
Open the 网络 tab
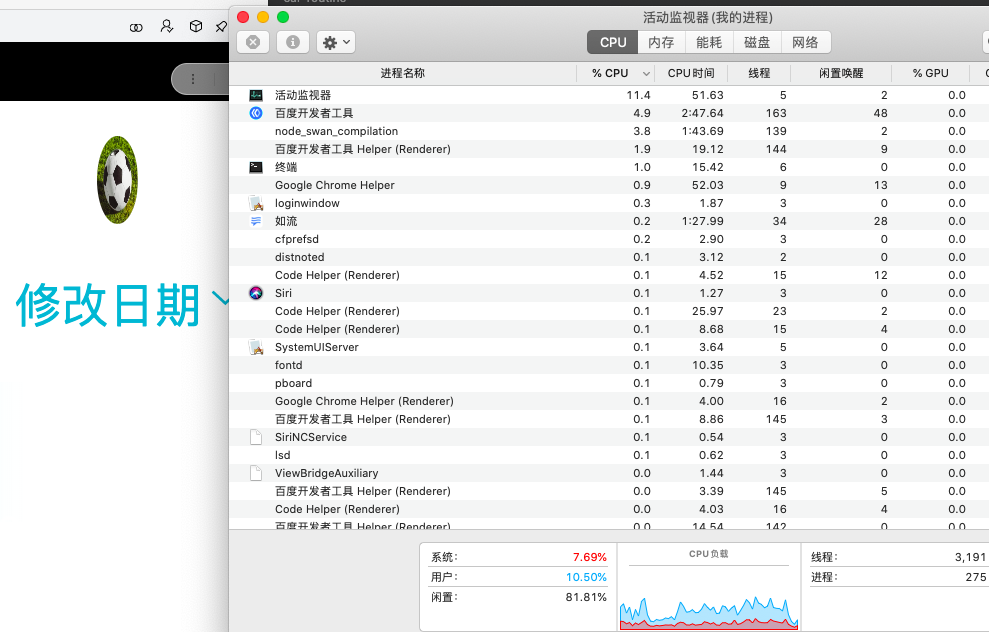pyautogui.click(x=805, y=42)
